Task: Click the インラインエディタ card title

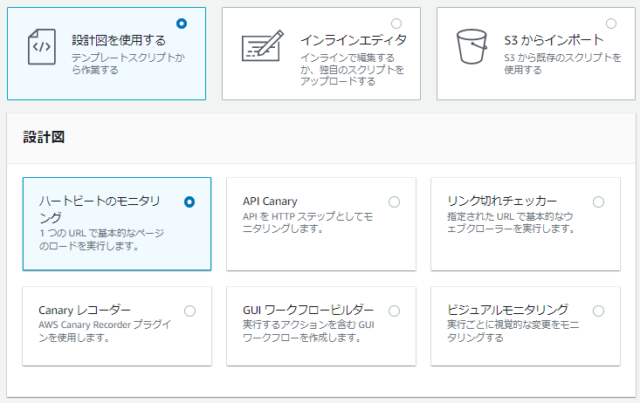Action: pyautogui.click(x=353, y=40)
